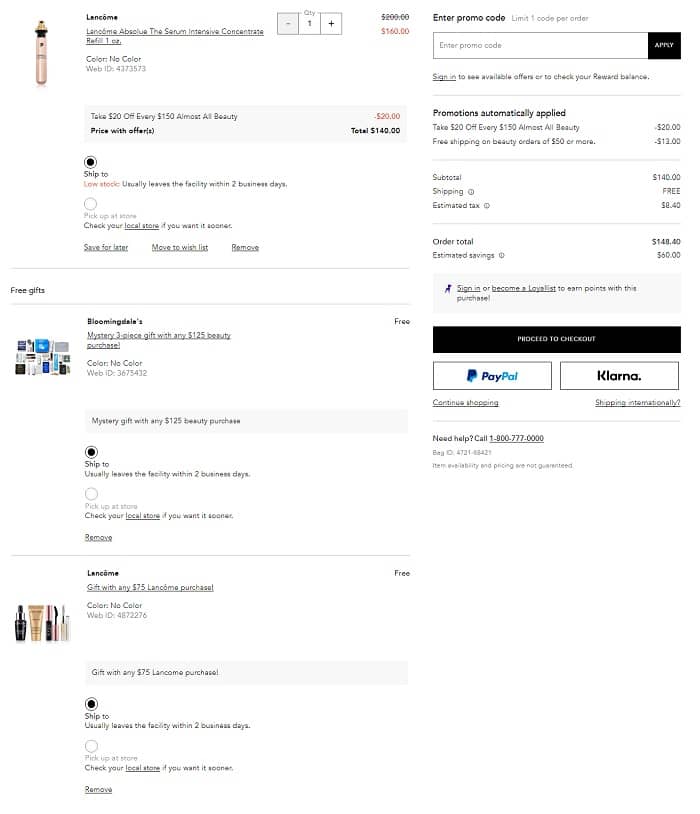The height and width of the screenshot is (814, 700).
Task: Click the Estimated tax info icon
Action: click(x=487, y=205)
